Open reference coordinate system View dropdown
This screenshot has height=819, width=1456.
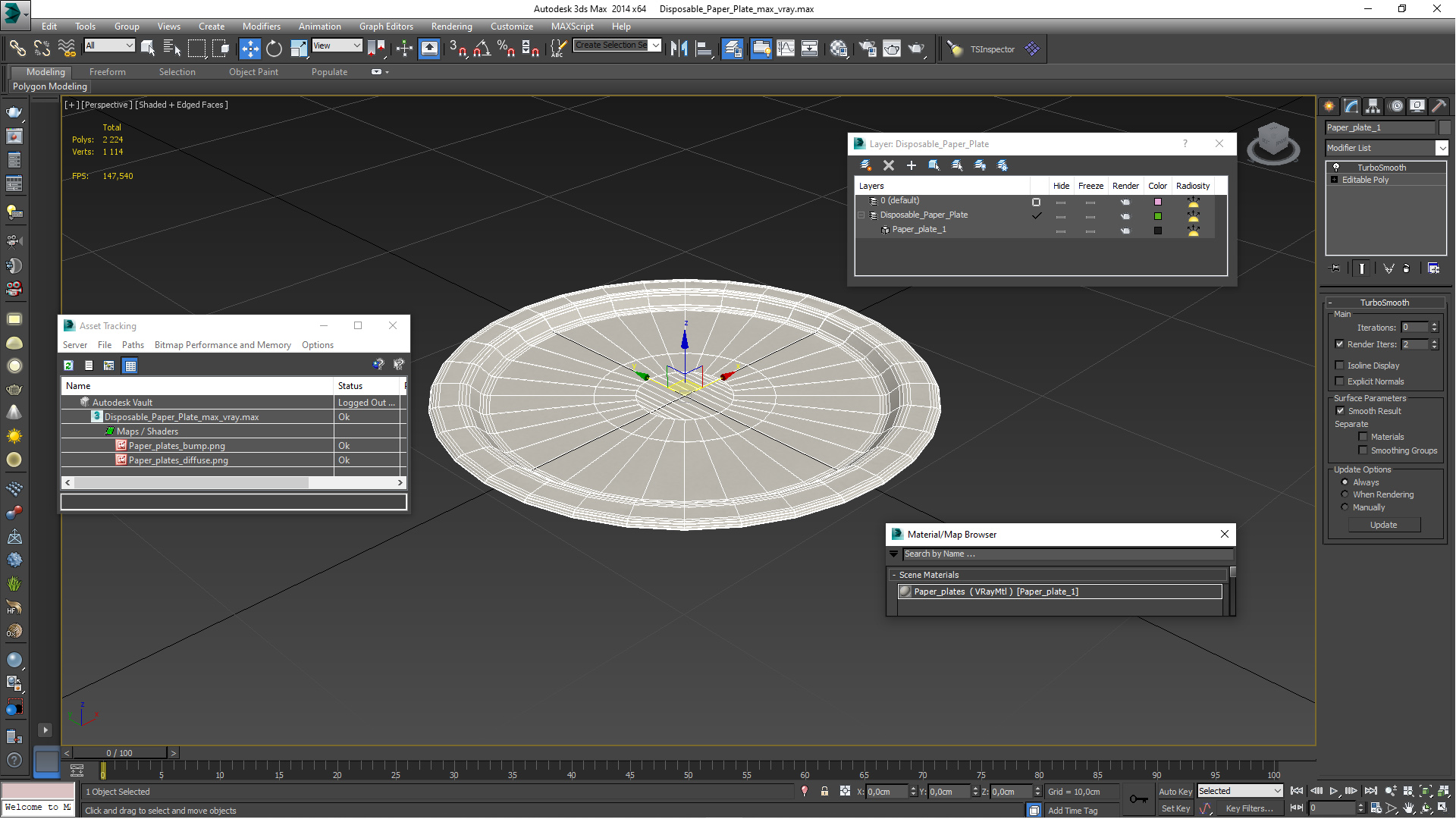pyautogui.click(x=337, y=45)
